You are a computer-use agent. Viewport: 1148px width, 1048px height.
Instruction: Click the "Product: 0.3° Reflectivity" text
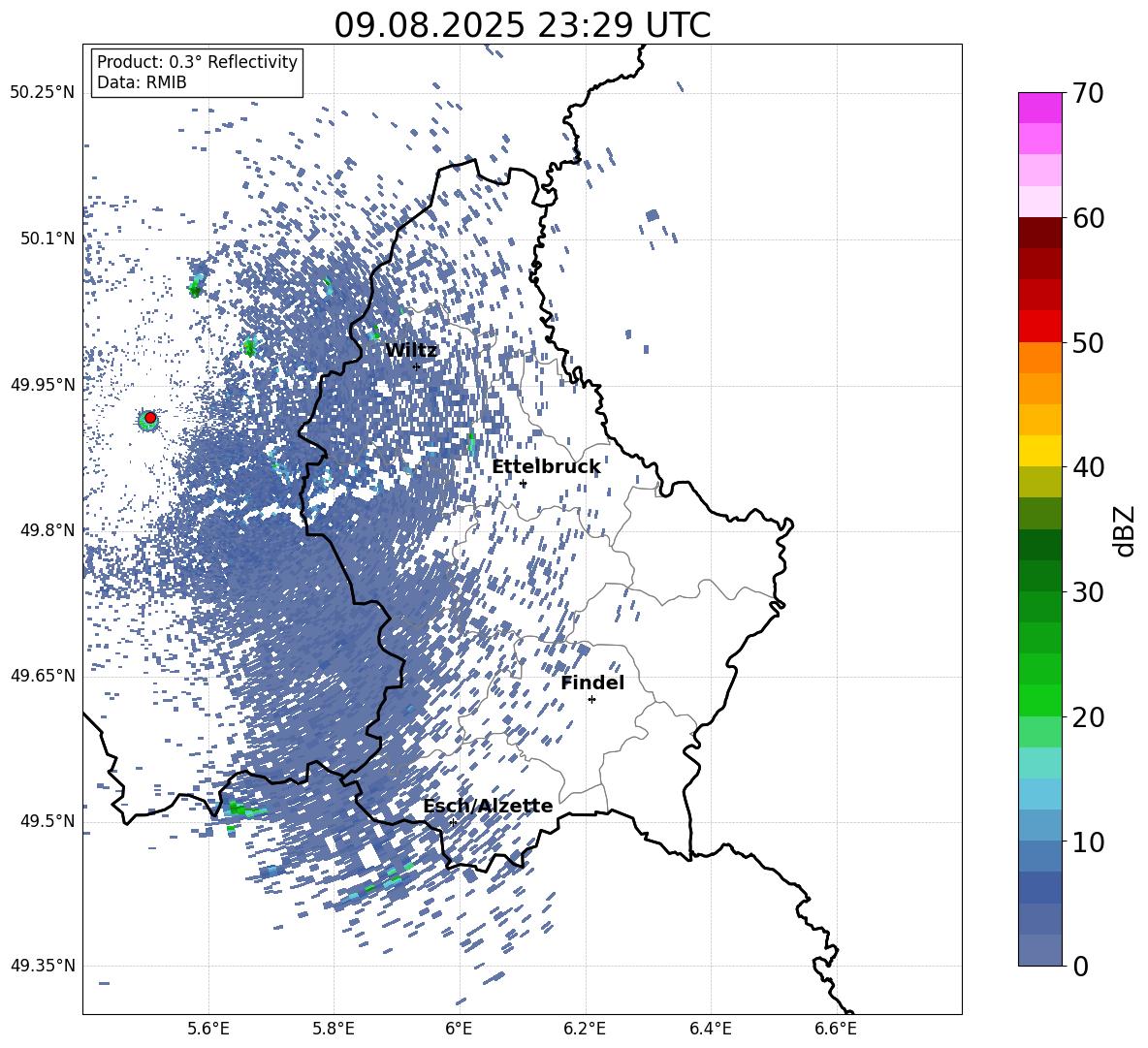pos(197,61)
